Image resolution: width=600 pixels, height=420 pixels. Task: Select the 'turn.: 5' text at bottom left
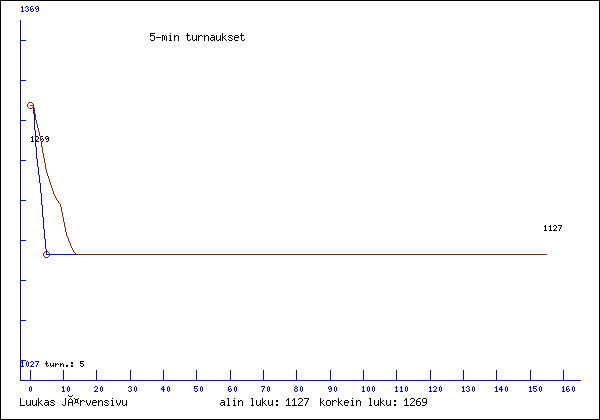(x=65, y=364)
